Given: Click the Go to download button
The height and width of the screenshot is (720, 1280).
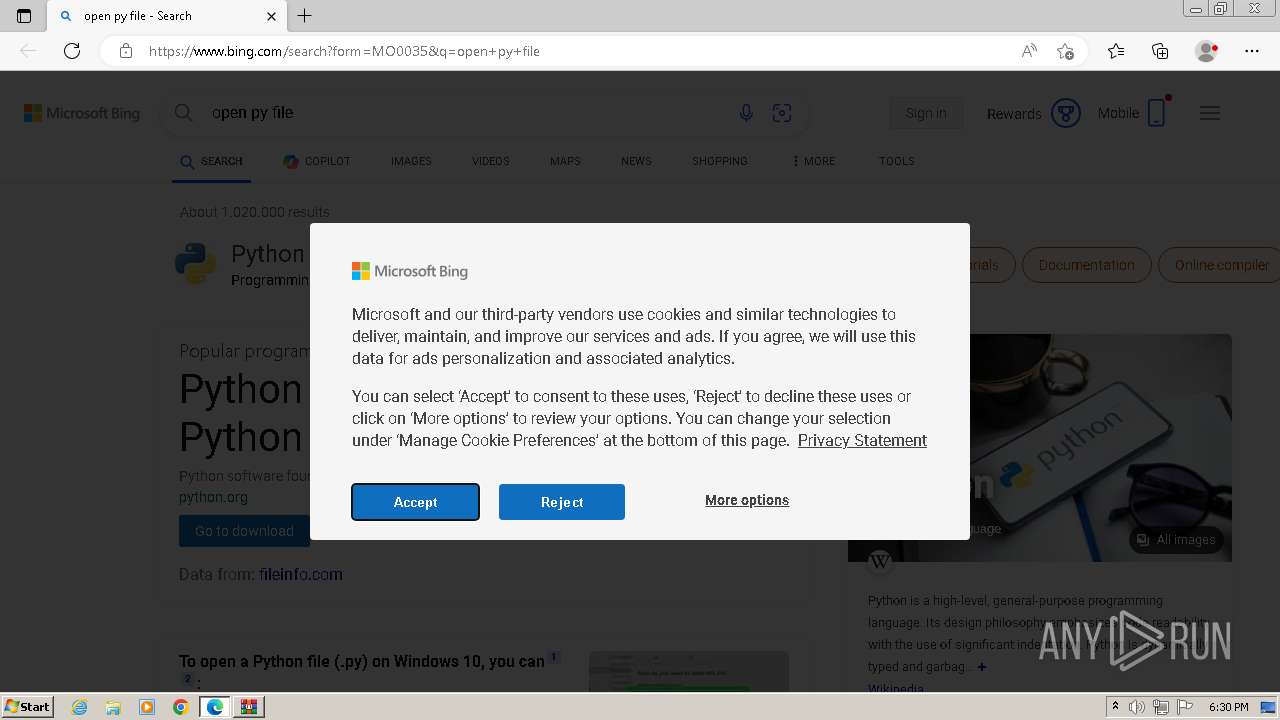Looking at the screenshot, I should (244, 531).
